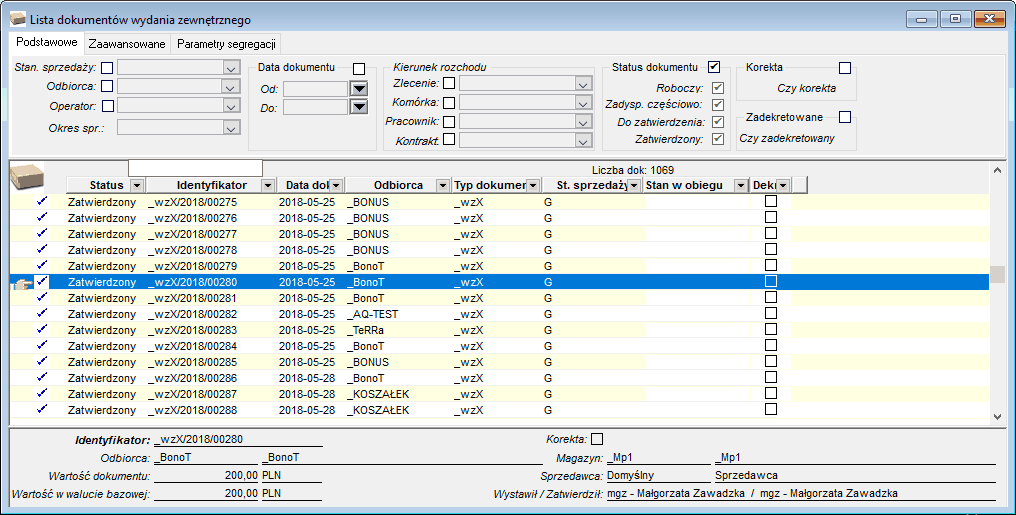Click the window title box icon

[x=18, y=19]
